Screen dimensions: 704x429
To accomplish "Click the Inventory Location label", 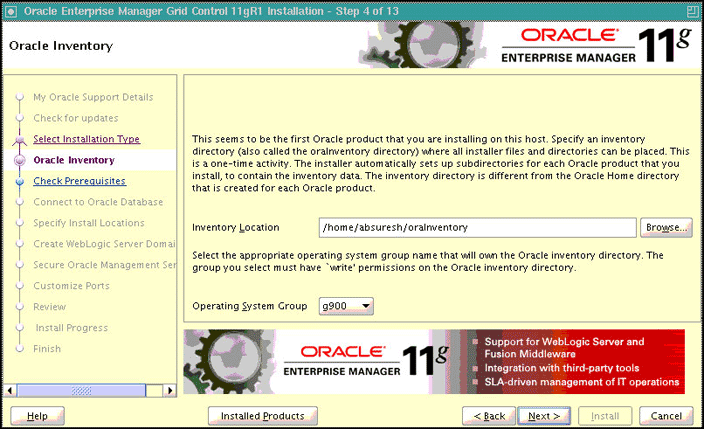I will [x=236, y=227].
